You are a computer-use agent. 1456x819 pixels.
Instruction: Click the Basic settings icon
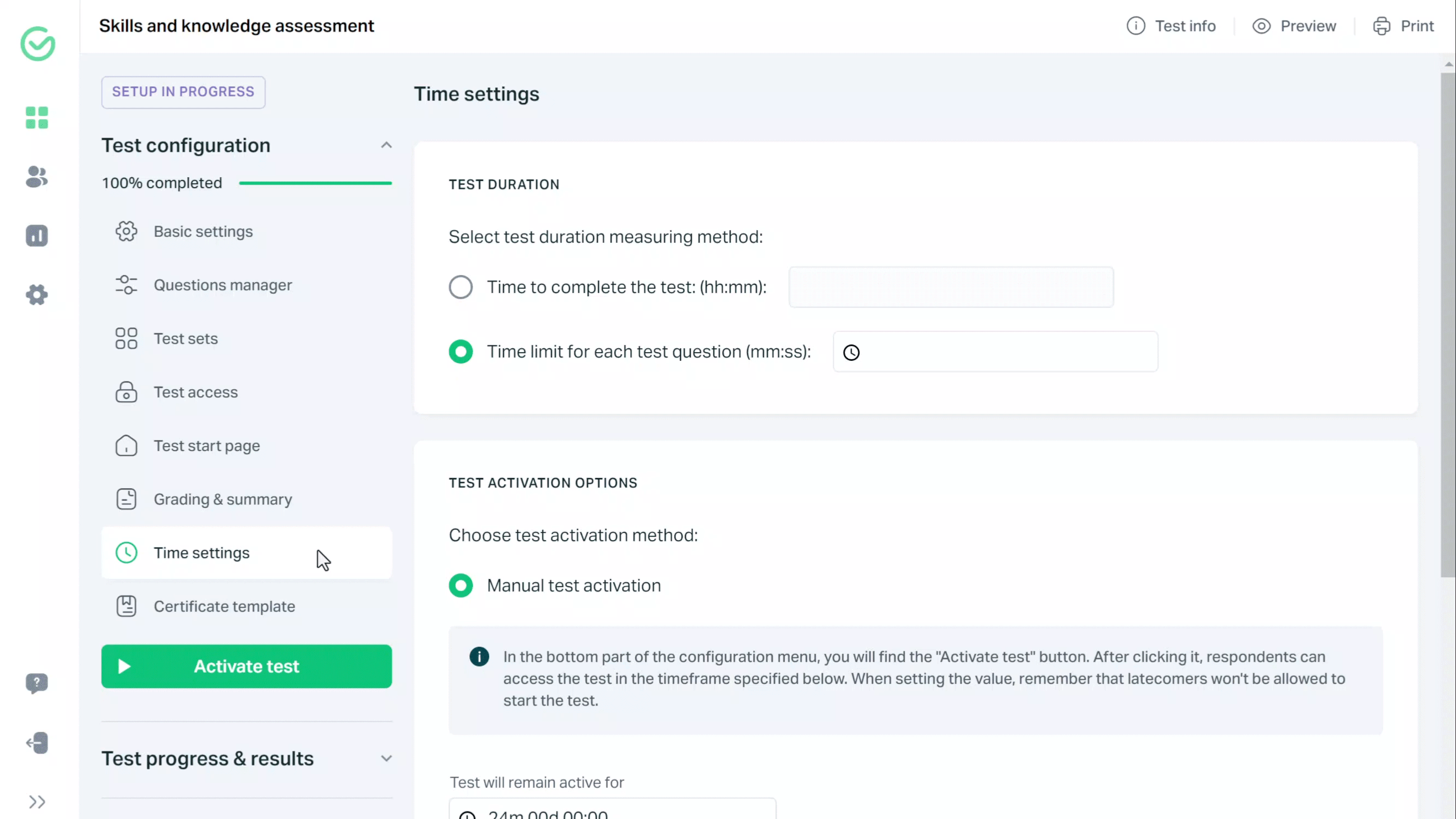(127, 231)
